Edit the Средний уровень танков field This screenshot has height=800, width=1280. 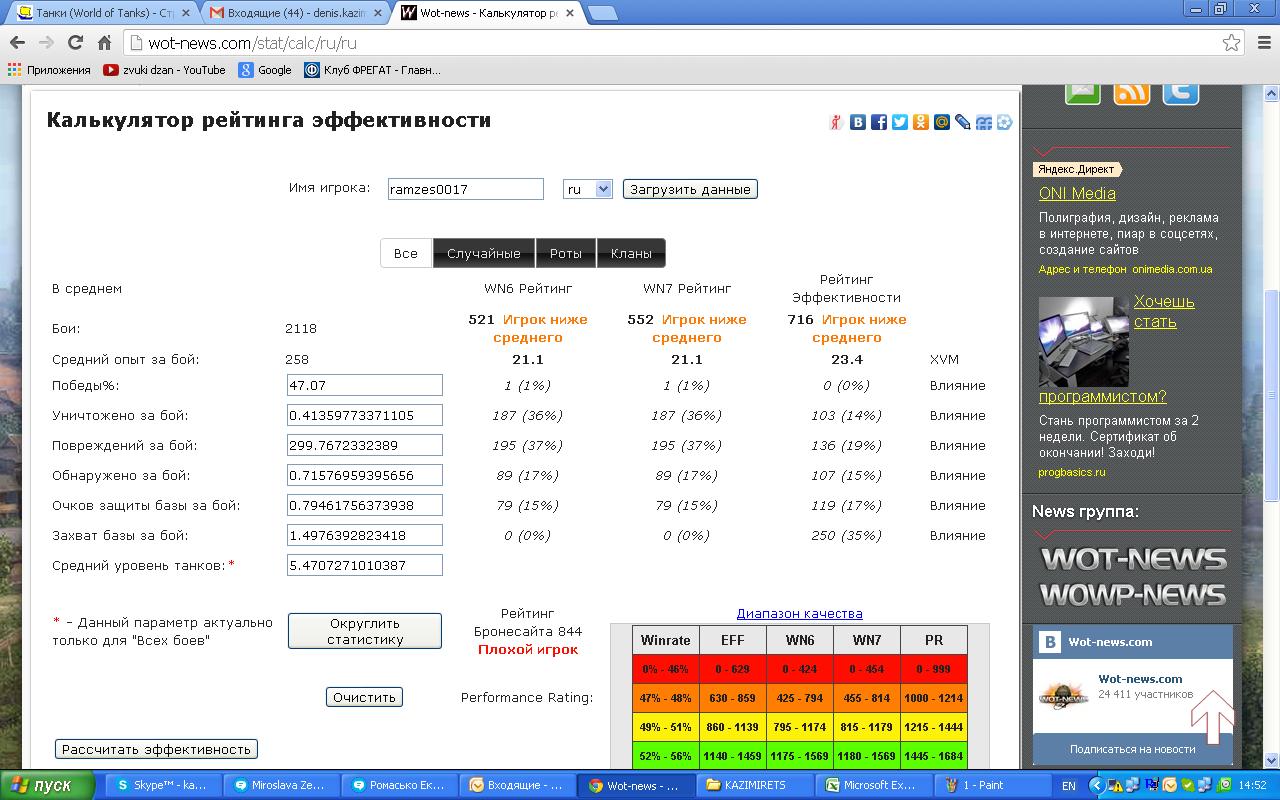click(x=365, y=565)
